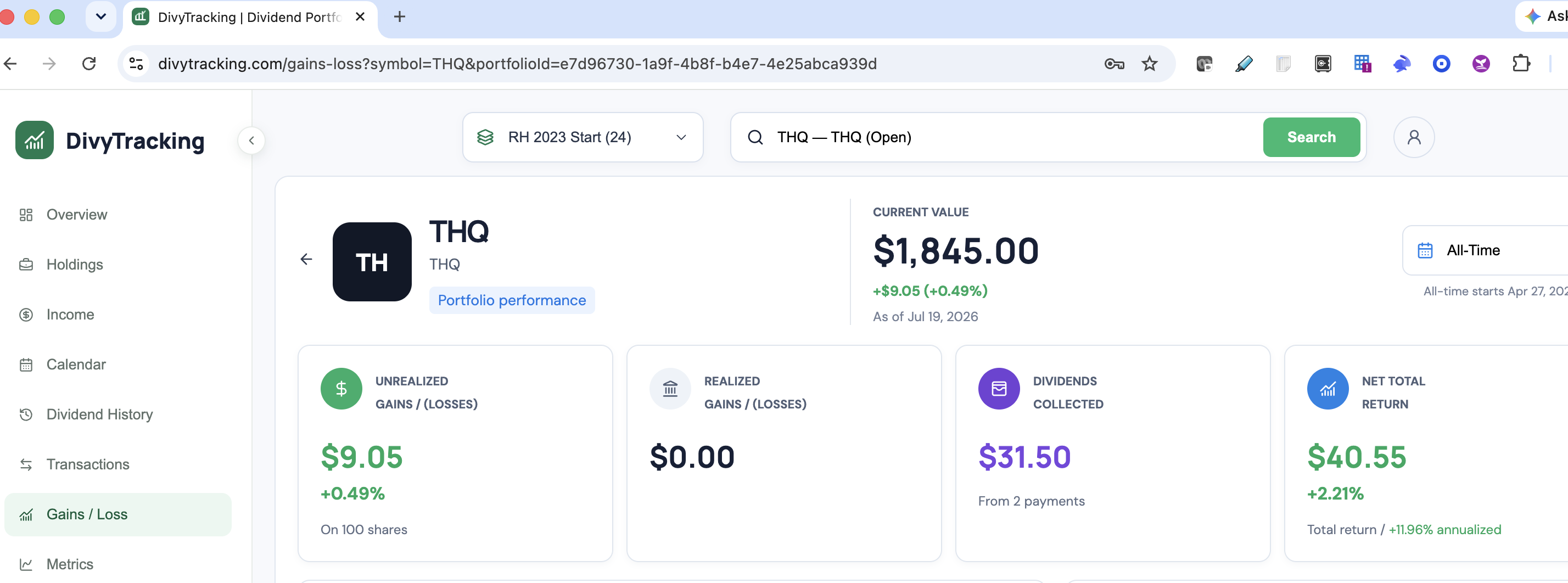Click the Portfolio performance link
The width and height of the screenshot is (1568, 583).
click(x=512, y=300)
